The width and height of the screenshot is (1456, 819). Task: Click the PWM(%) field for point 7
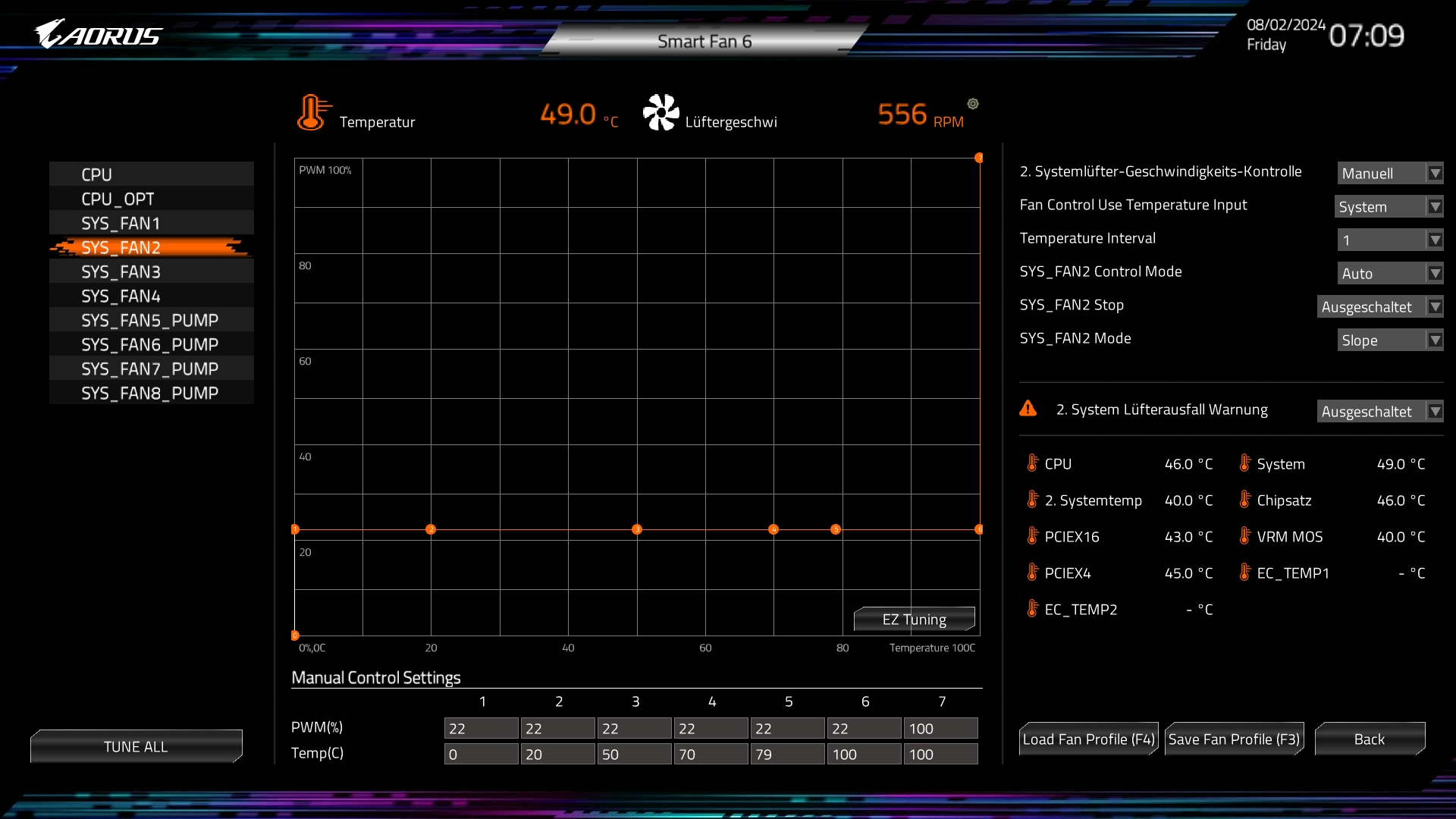click(x=940, y=729)
